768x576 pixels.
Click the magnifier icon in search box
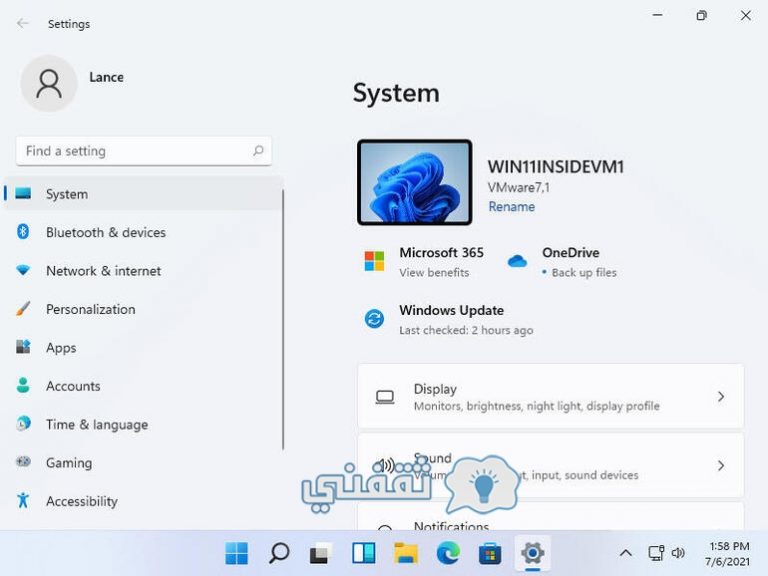[x=258, y=151]
